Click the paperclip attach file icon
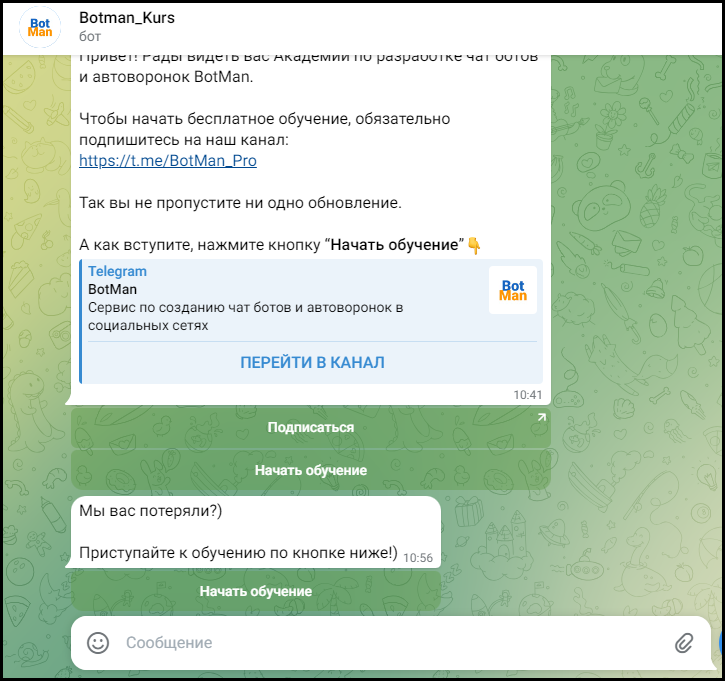 [684, 643]
